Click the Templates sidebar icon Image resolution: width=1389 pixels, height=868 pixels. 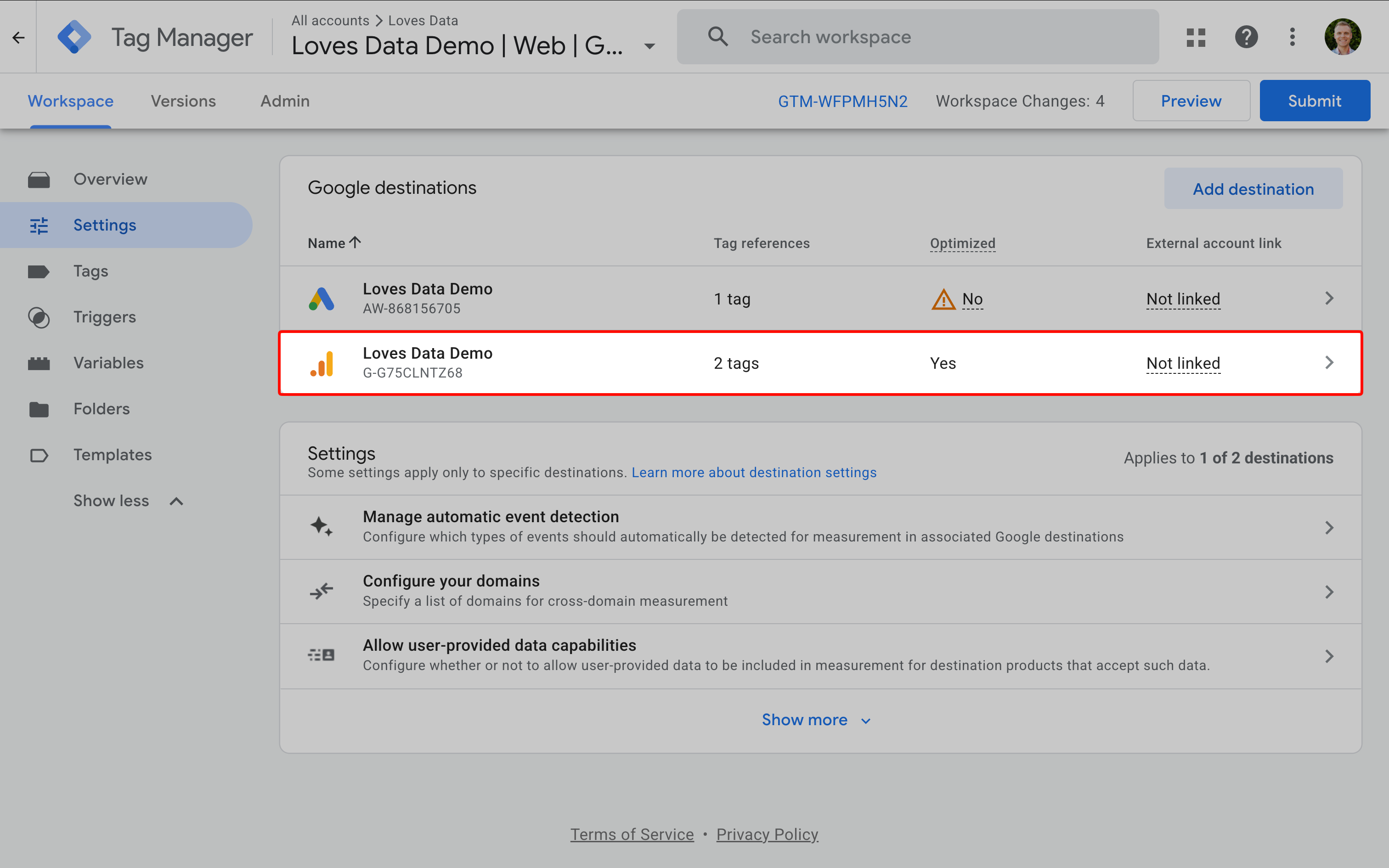[39, 455]
